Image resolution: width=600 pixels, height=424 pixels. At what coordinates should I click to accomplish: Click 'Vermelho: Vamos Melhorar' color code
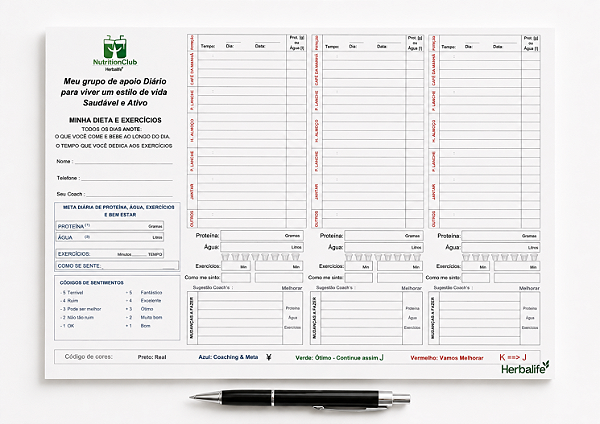point(447,358)
